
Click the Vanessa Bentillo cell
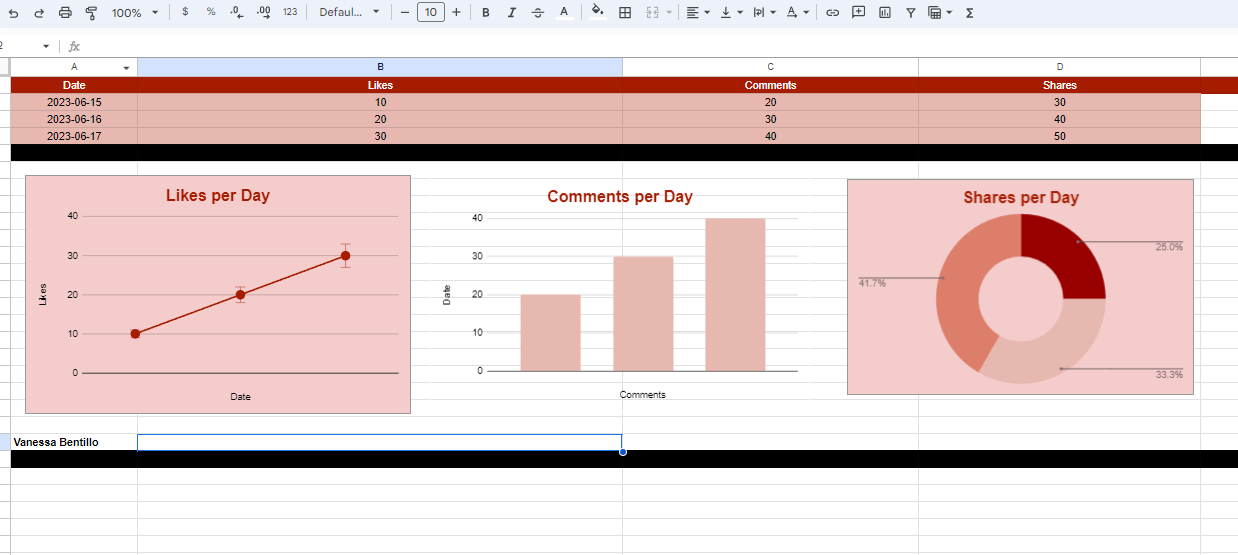(x=74, y=442)
